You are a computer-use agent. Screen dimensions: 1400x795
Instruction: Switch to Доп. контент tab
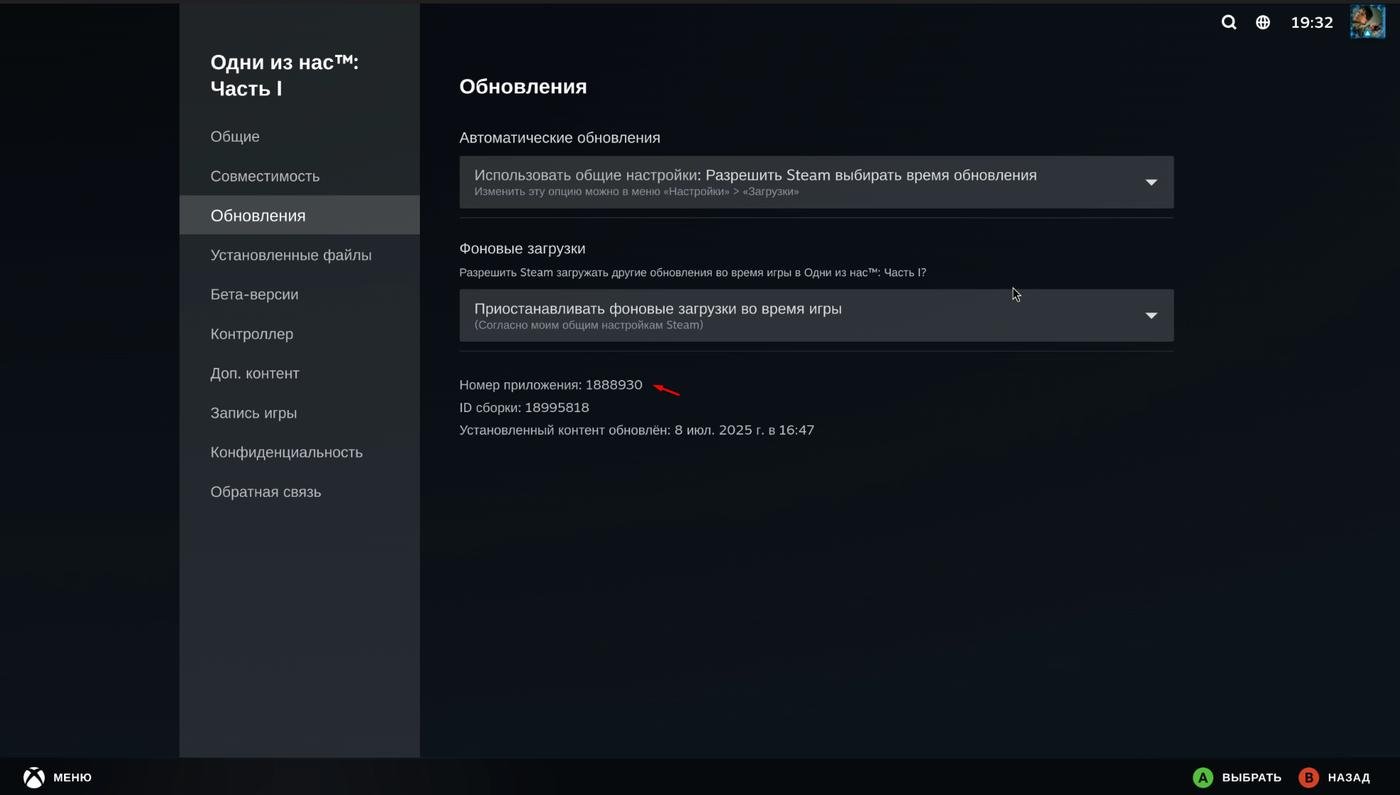point(299,373)
